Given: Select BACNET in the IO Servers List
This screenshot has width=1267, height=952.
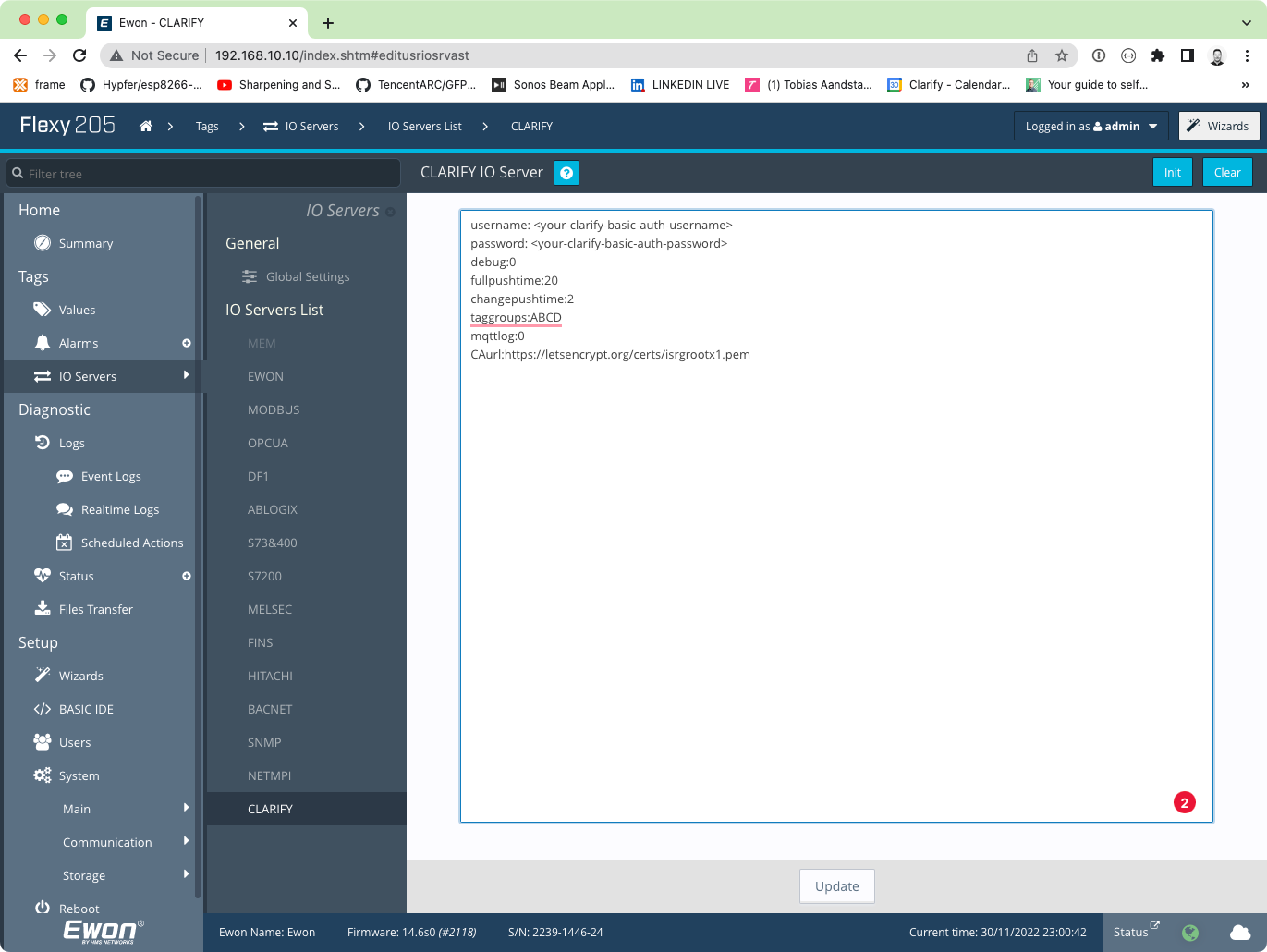Looking at the screenshot, I should pos(270,709).
